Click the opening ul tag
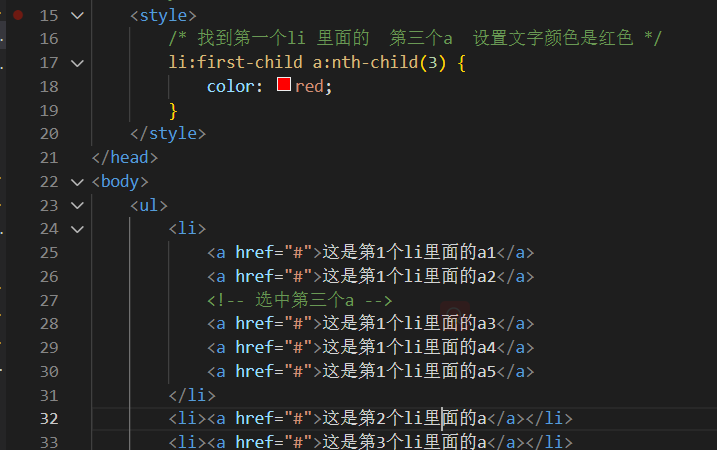717x450 pixels. [149, 205]
